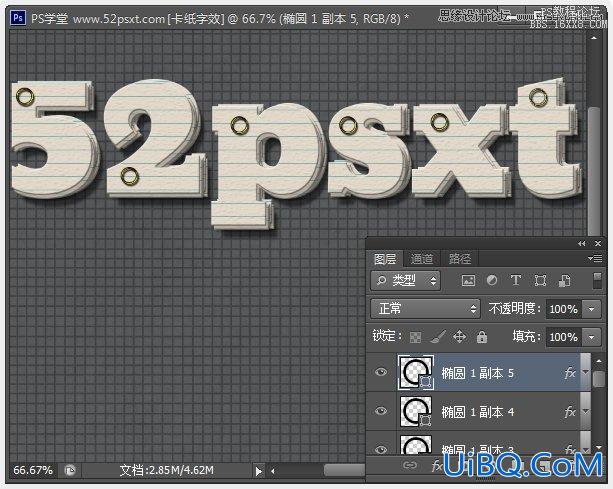Click canvas horizontal scrollbar left arrow
This screenshot has height=489, width=613.
tap(273, 471)
